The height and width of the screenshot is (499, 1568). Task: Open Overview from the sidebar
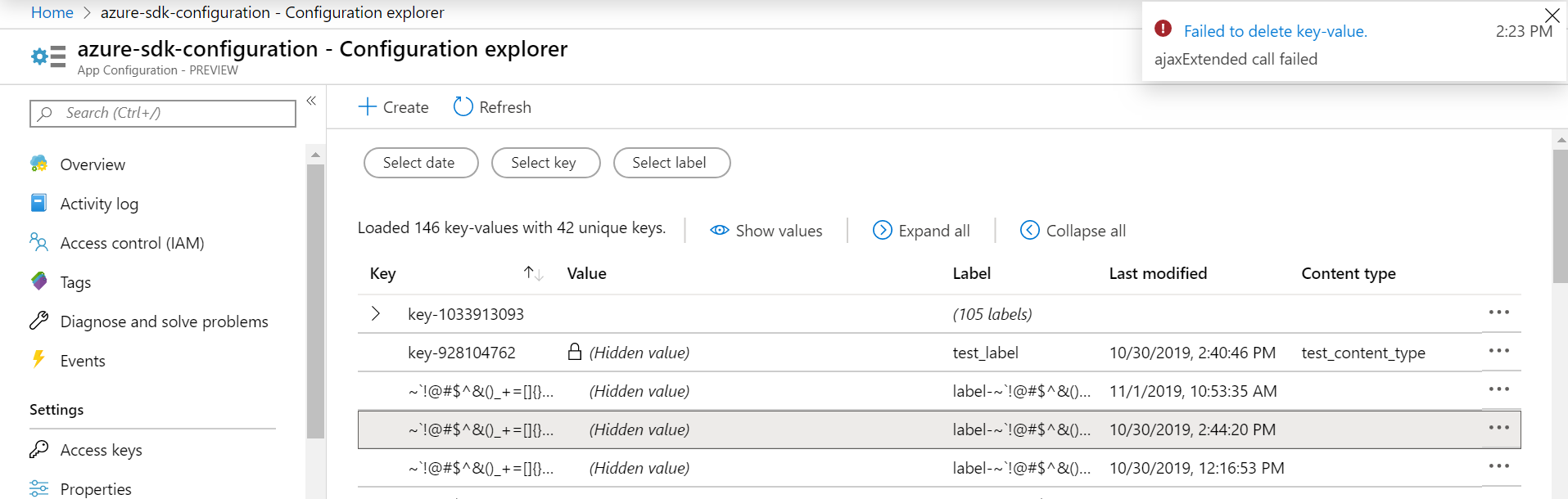(93, 164)
